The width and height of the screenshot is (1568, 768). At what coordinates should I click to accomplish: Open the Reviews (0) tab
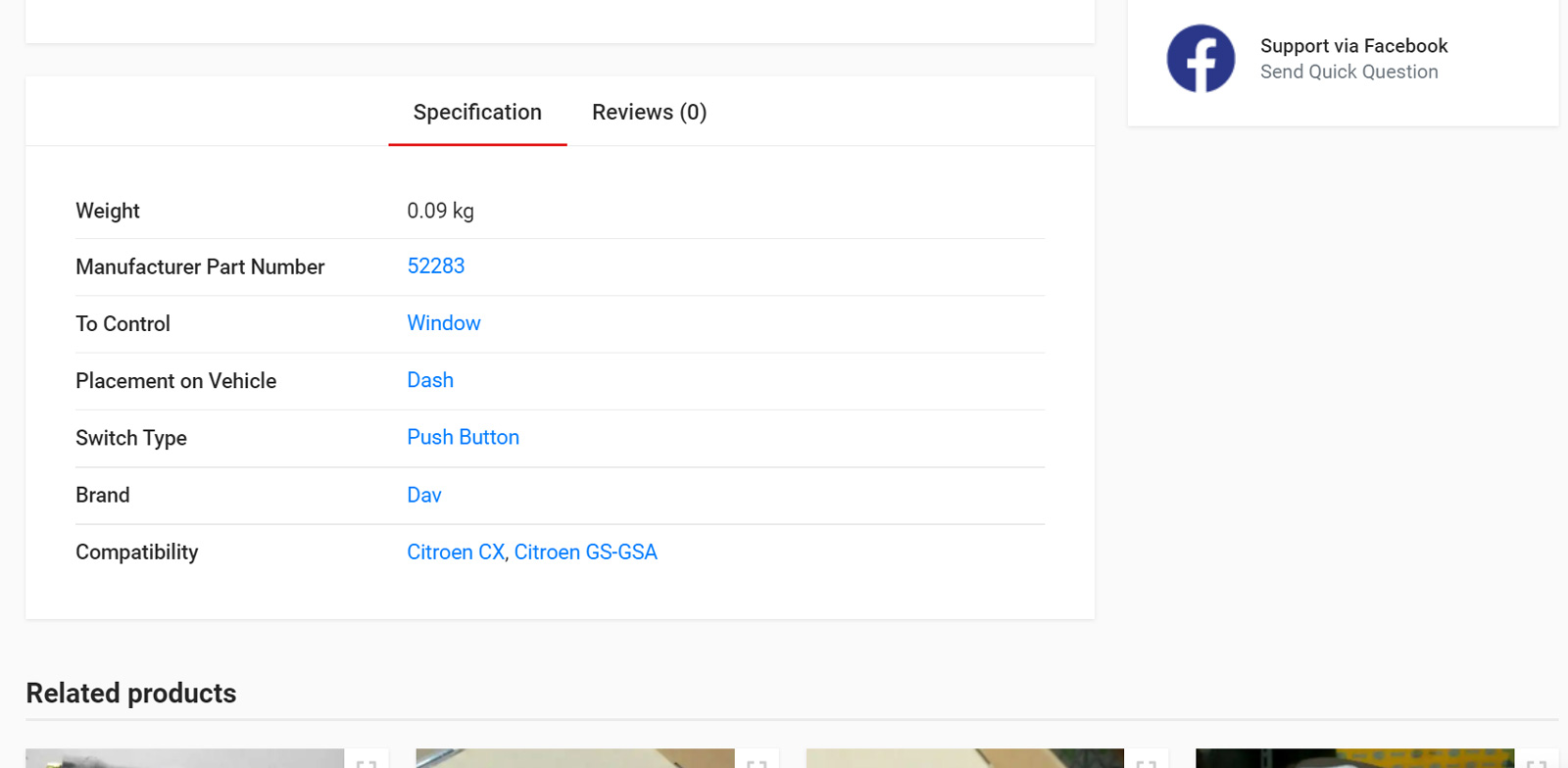click(649, 112)
